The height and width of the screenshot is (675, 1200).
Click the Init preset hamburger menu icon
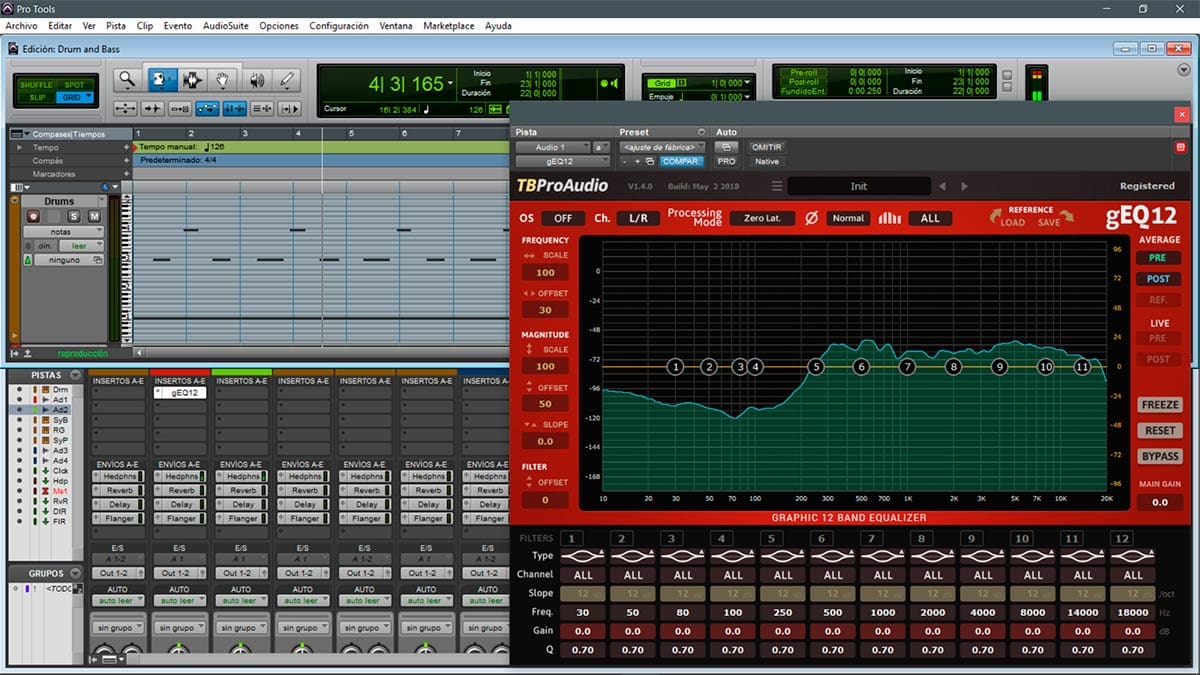pyautogui.click(x=777, y=186)
